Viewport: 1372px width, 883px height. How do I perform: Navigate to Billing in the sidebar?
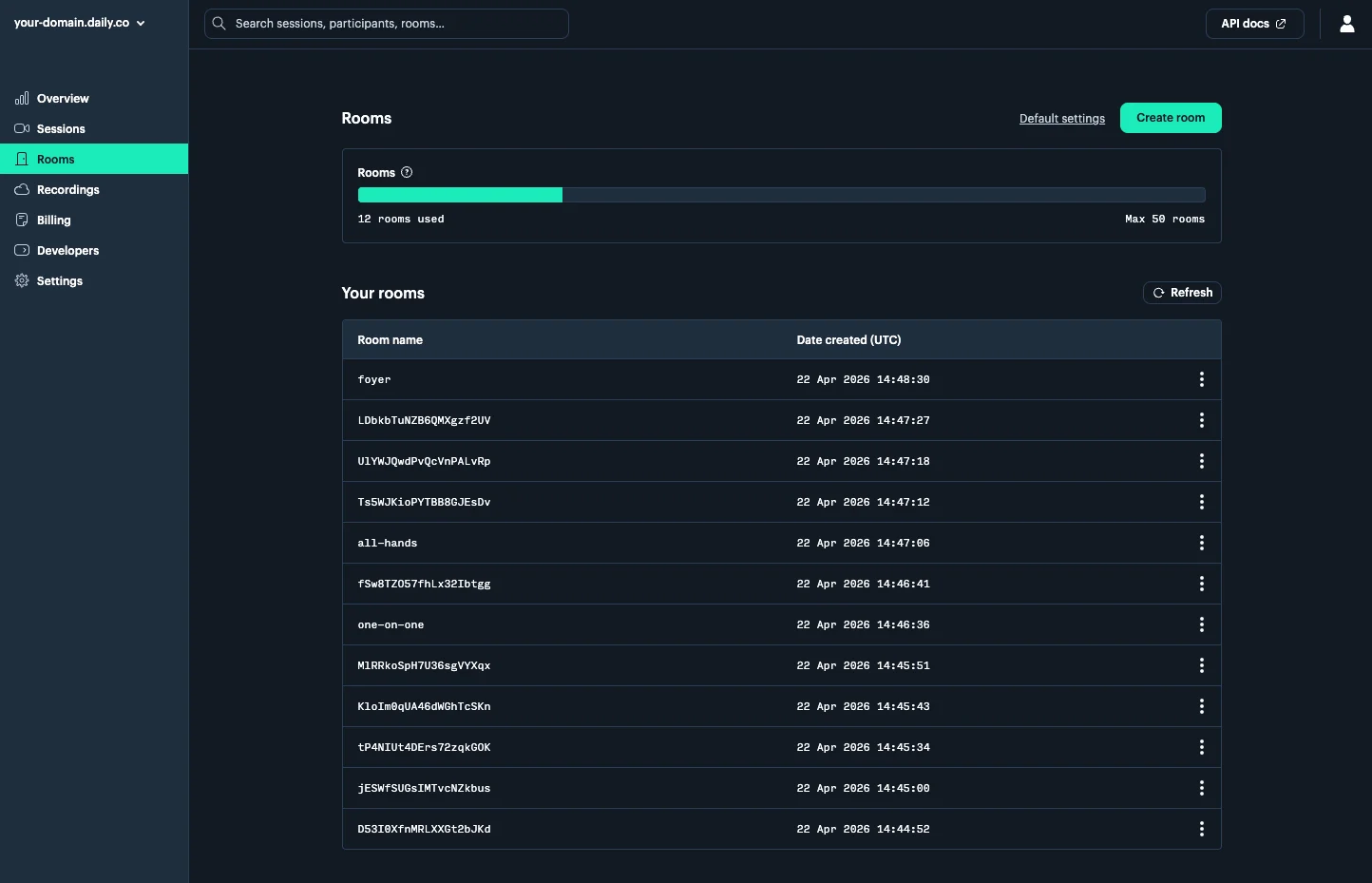click(x=94, y=220)
